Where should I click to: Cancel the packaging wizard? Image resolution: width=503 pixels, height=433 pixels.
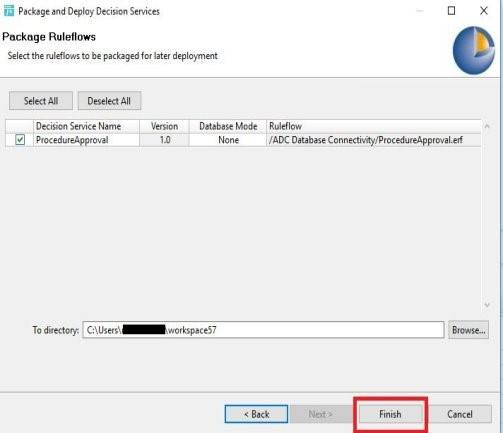pos(460,414)
